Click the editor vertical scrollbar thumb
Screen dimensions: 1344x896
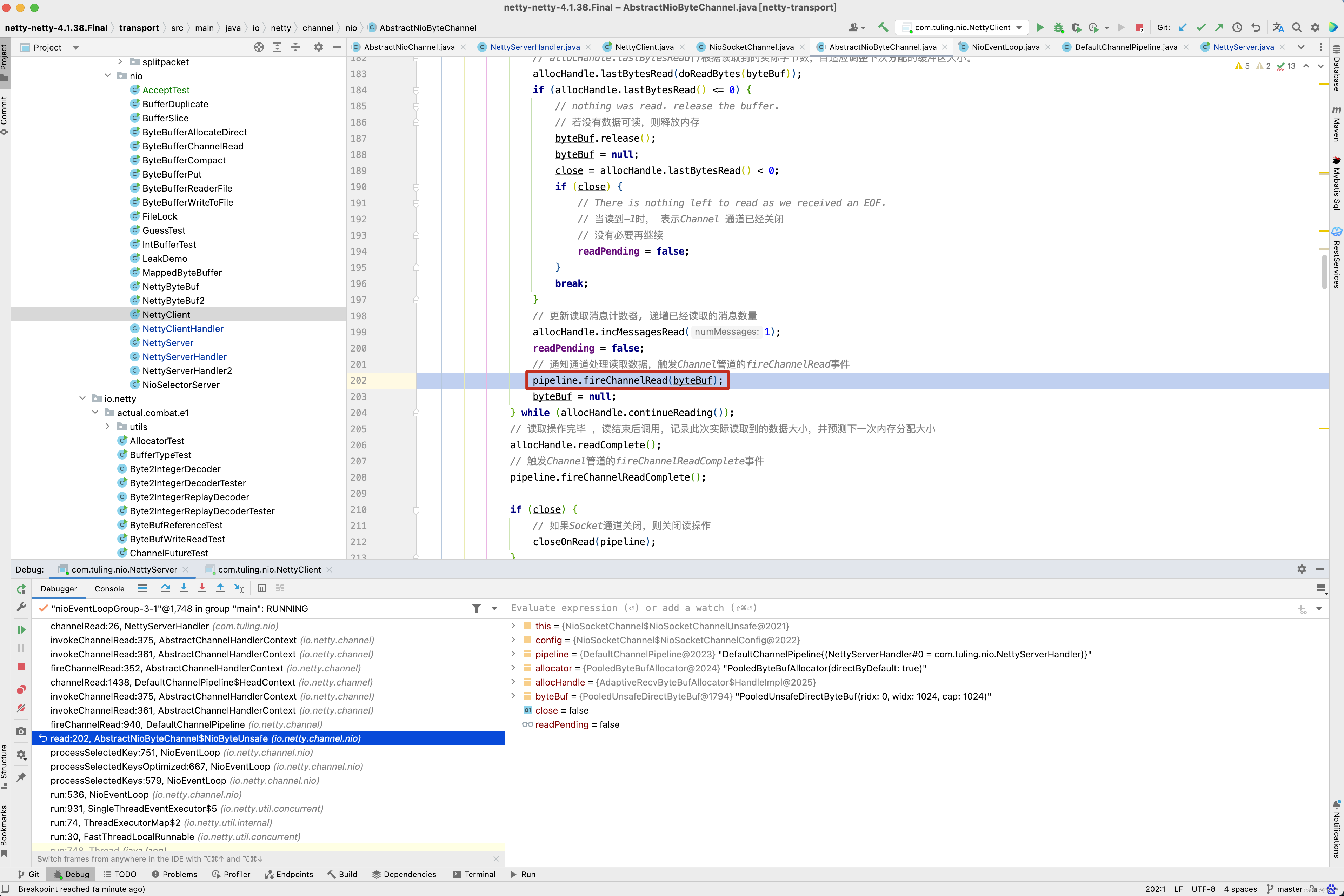point(1325,272)
